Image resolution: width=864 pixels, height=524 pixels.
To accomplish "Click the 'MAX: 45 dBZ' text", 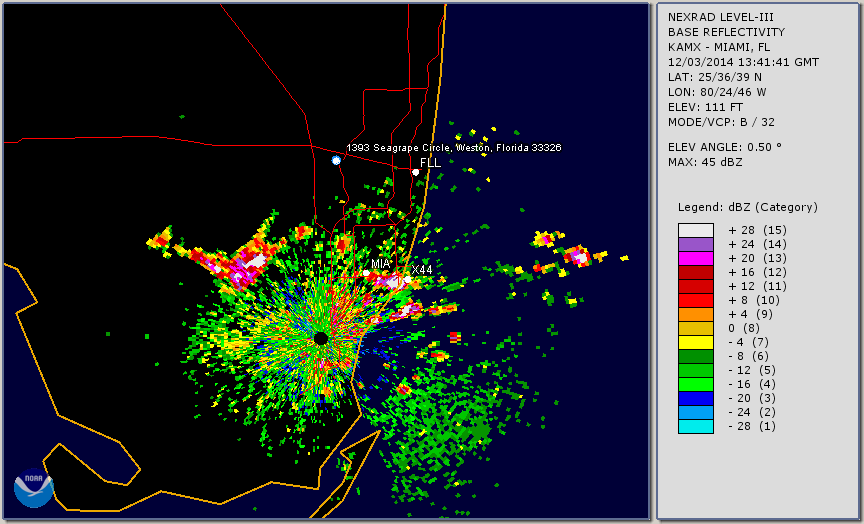I will (705, 163).
